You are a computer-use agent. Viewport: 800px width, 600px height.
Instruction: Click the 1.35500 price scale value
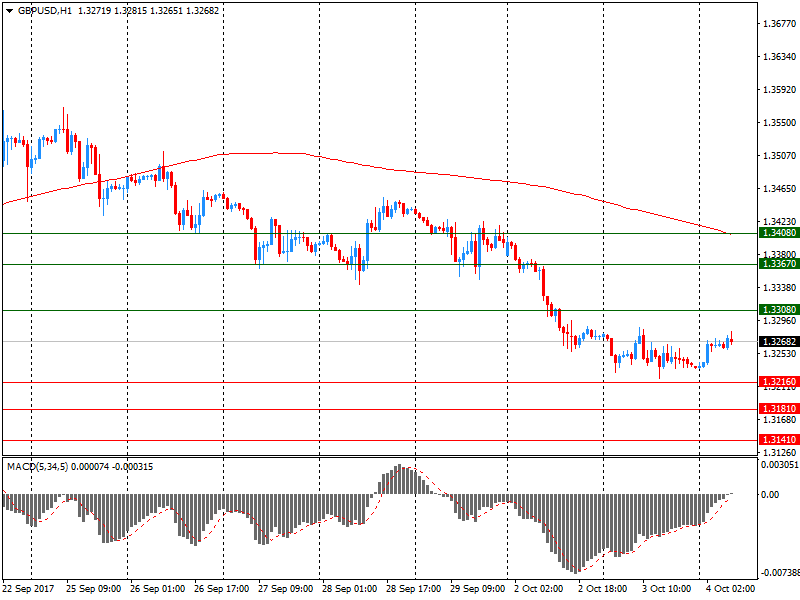point(779,123)
